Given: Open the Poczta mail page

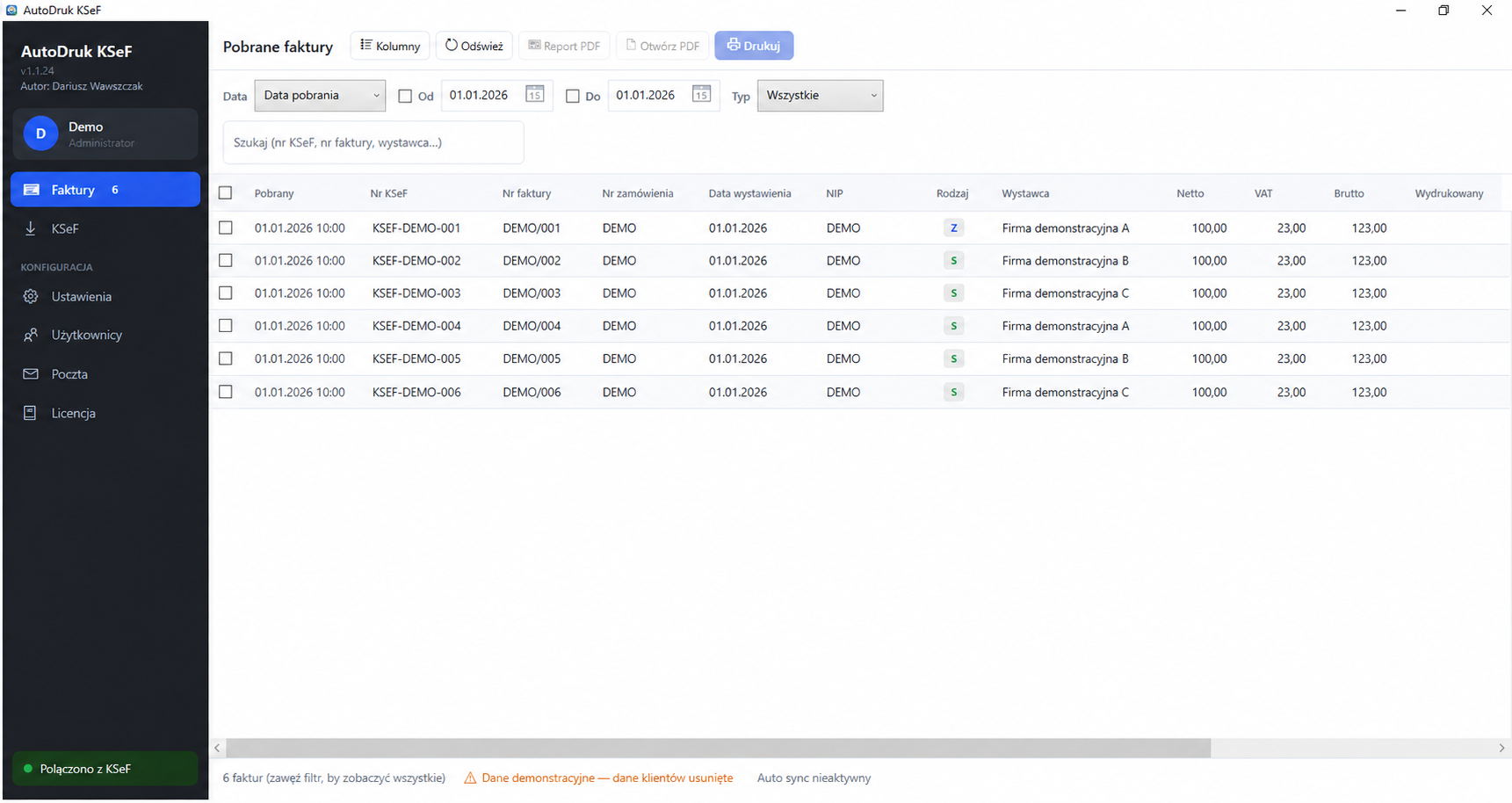Looking at the screenshot, I should [105, 374].
